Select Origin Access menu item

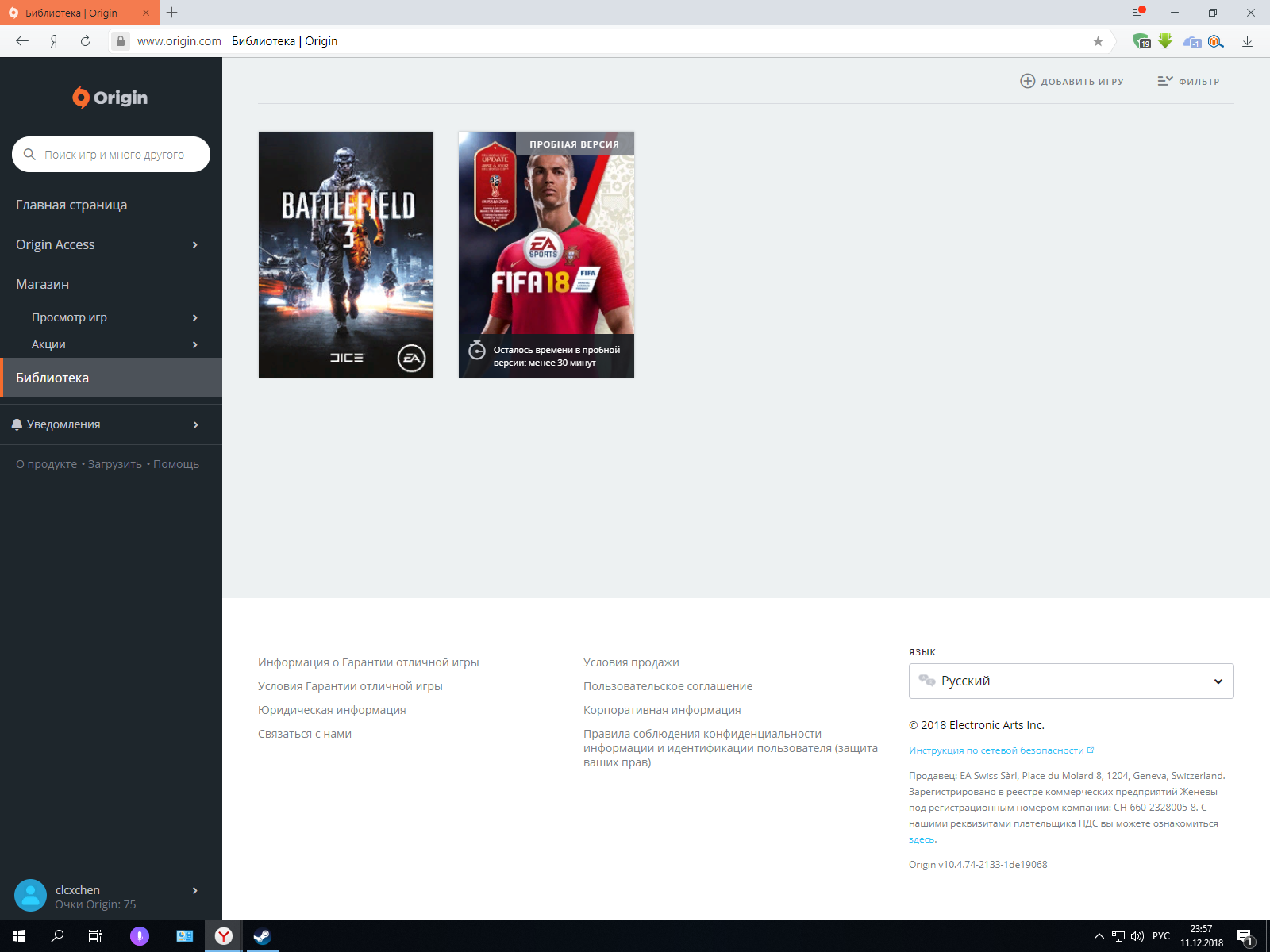pos(55,244)
